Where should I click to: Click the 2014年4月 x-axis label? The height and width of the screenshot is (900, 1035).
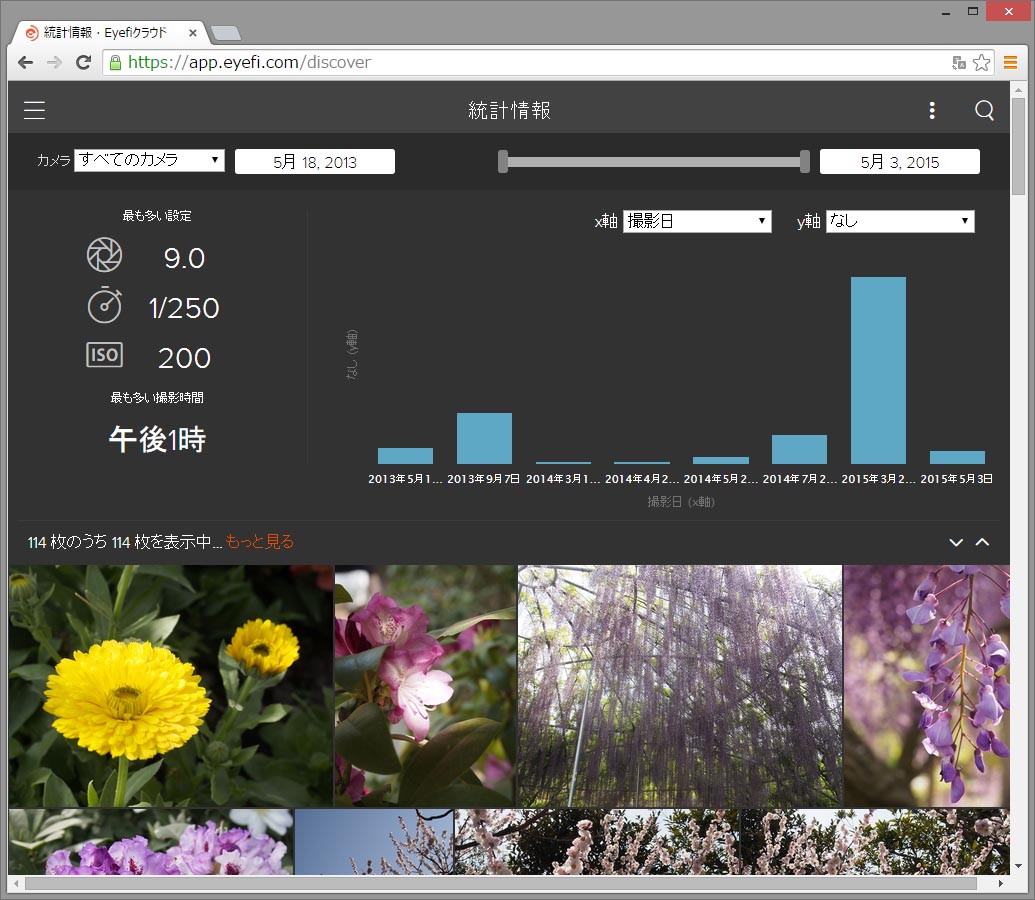coord(642,479)
